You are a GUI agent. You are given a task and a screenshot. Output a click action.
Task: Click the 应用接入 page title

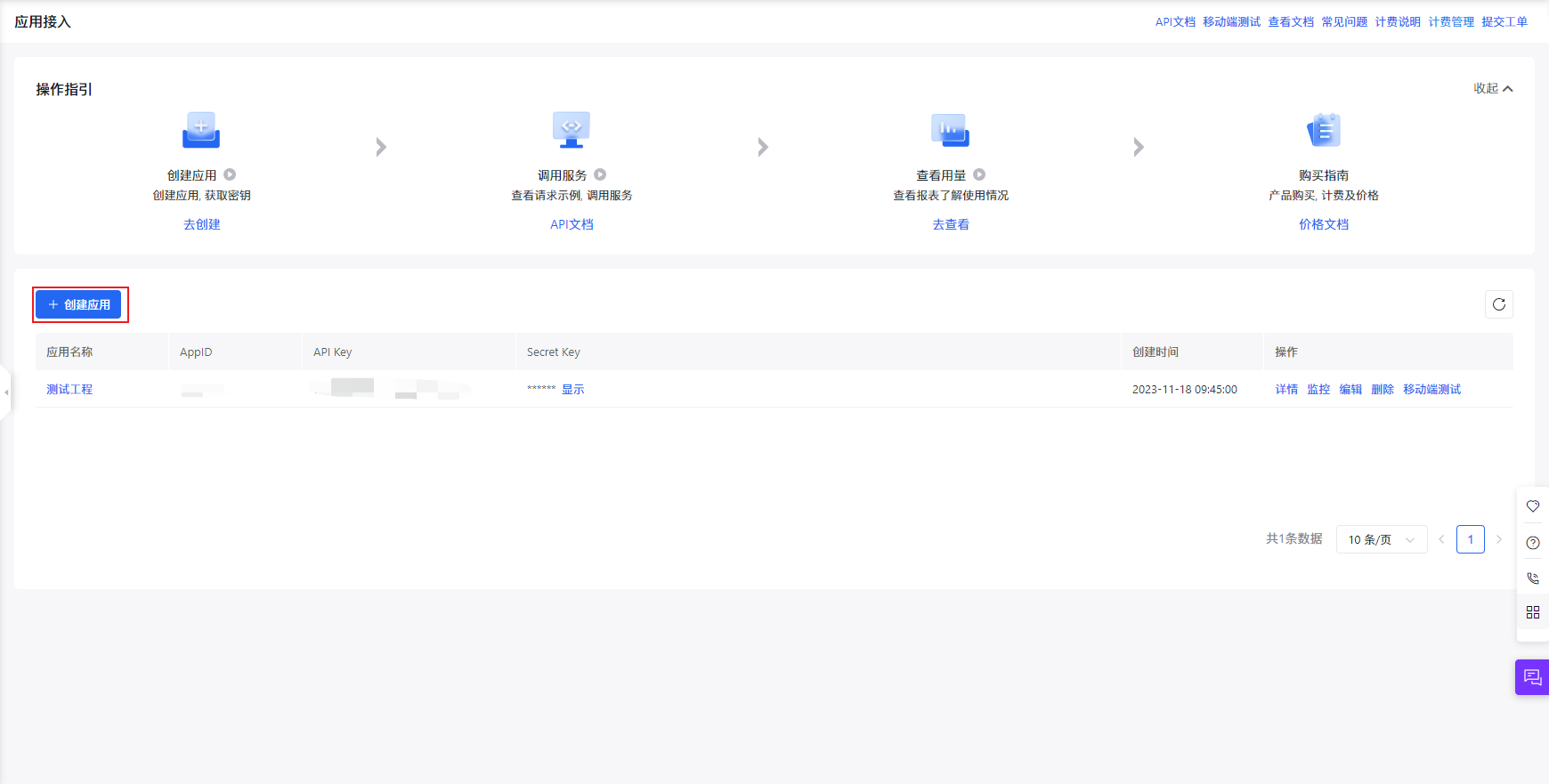click(x=43, y=21)
